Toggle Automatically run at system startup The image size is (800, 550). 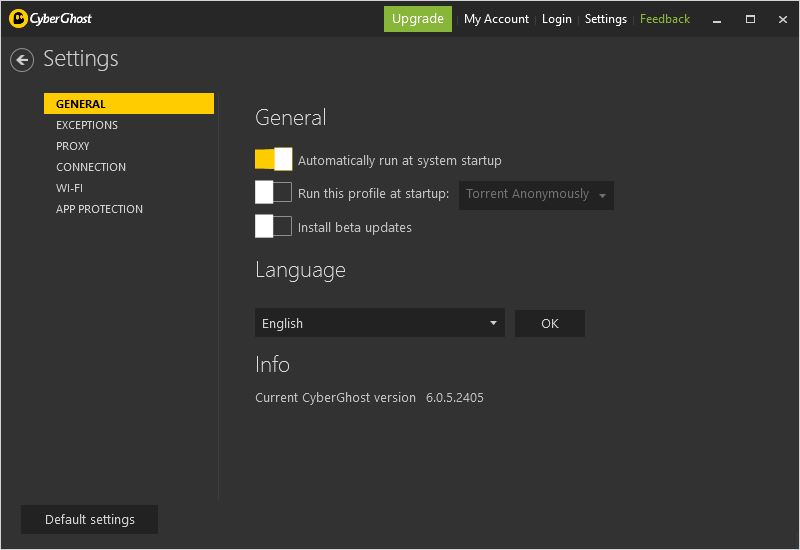[273, 159]
